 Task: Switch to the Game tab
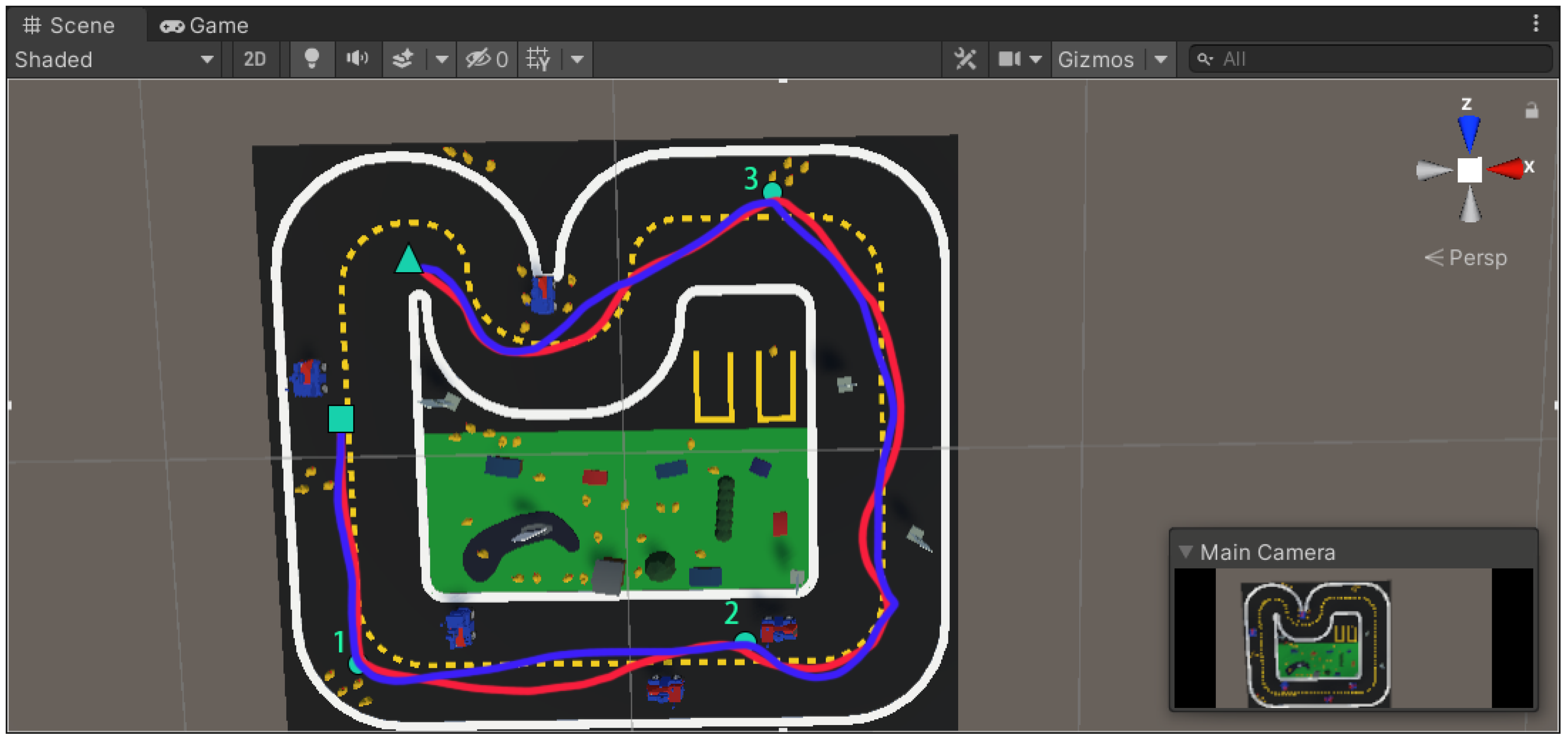click(205, 25)
